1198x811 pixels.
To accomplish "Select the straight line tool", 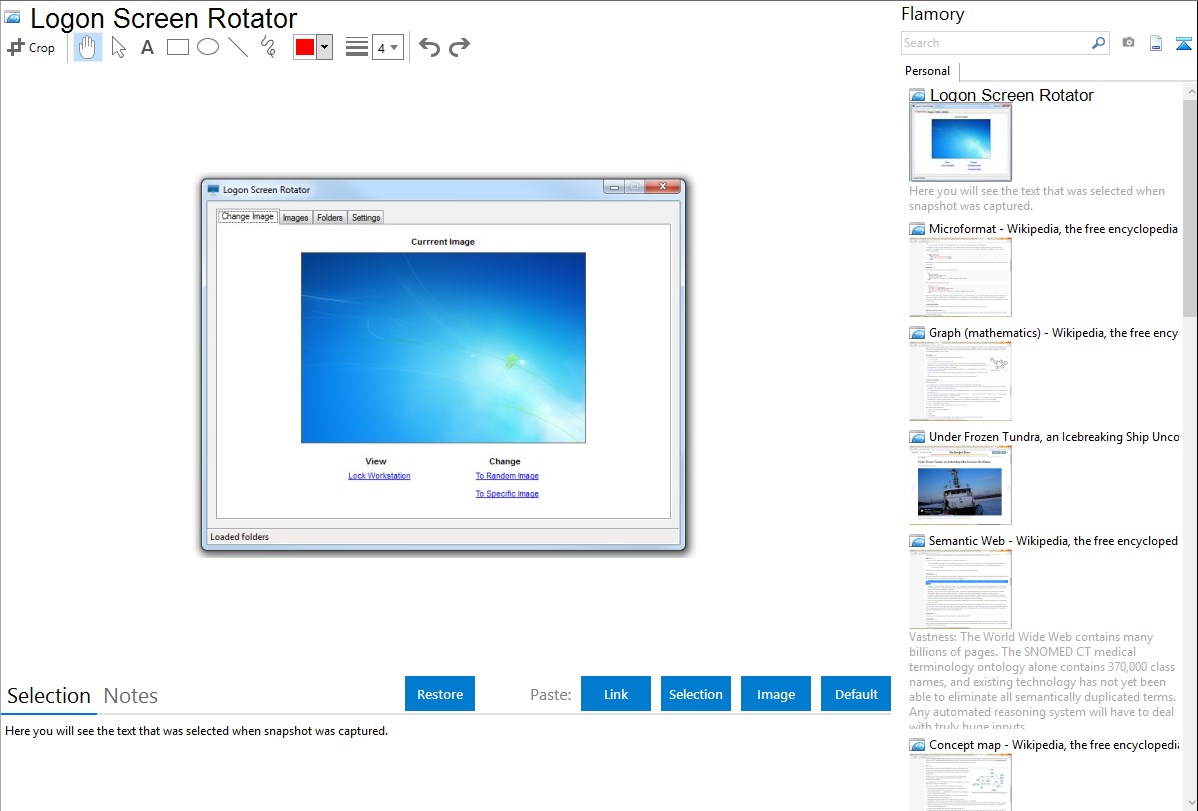I will 238,47.
